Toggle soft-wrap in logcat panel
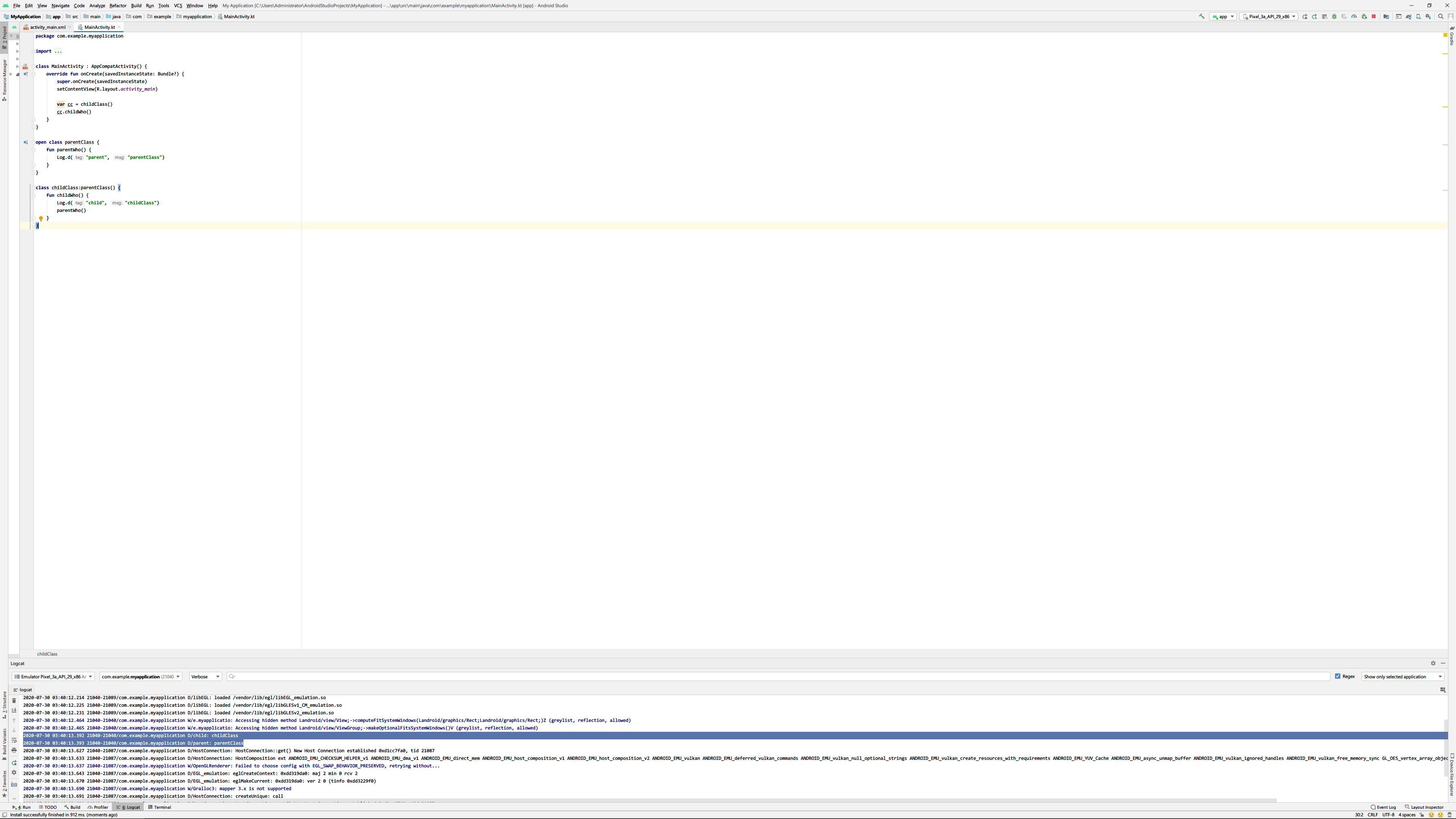1456x819 pixels. click(x=14, y=741)
